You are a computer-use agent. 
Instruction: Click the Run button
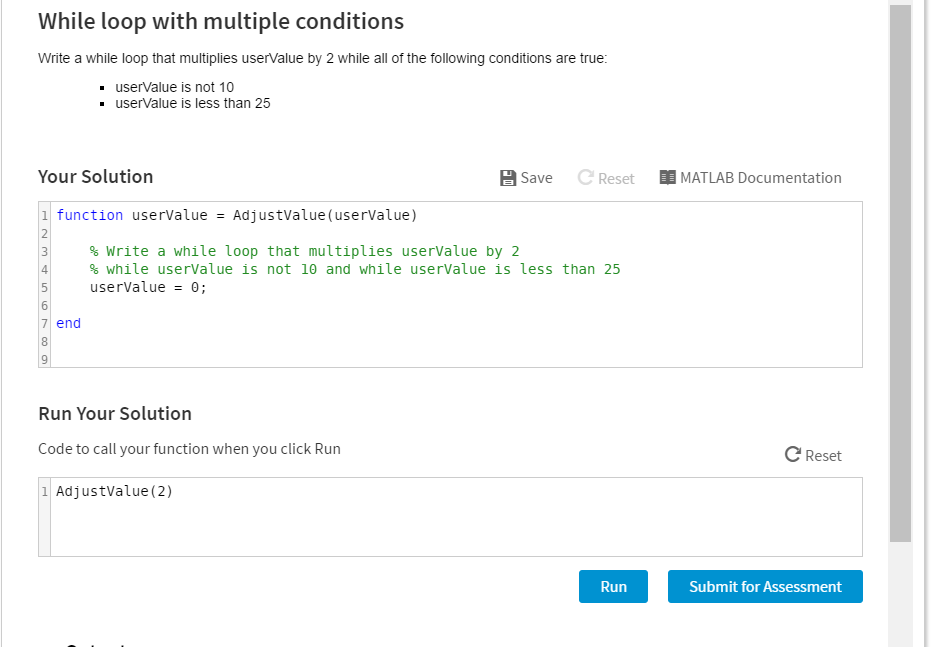click(x=613, y=586)
